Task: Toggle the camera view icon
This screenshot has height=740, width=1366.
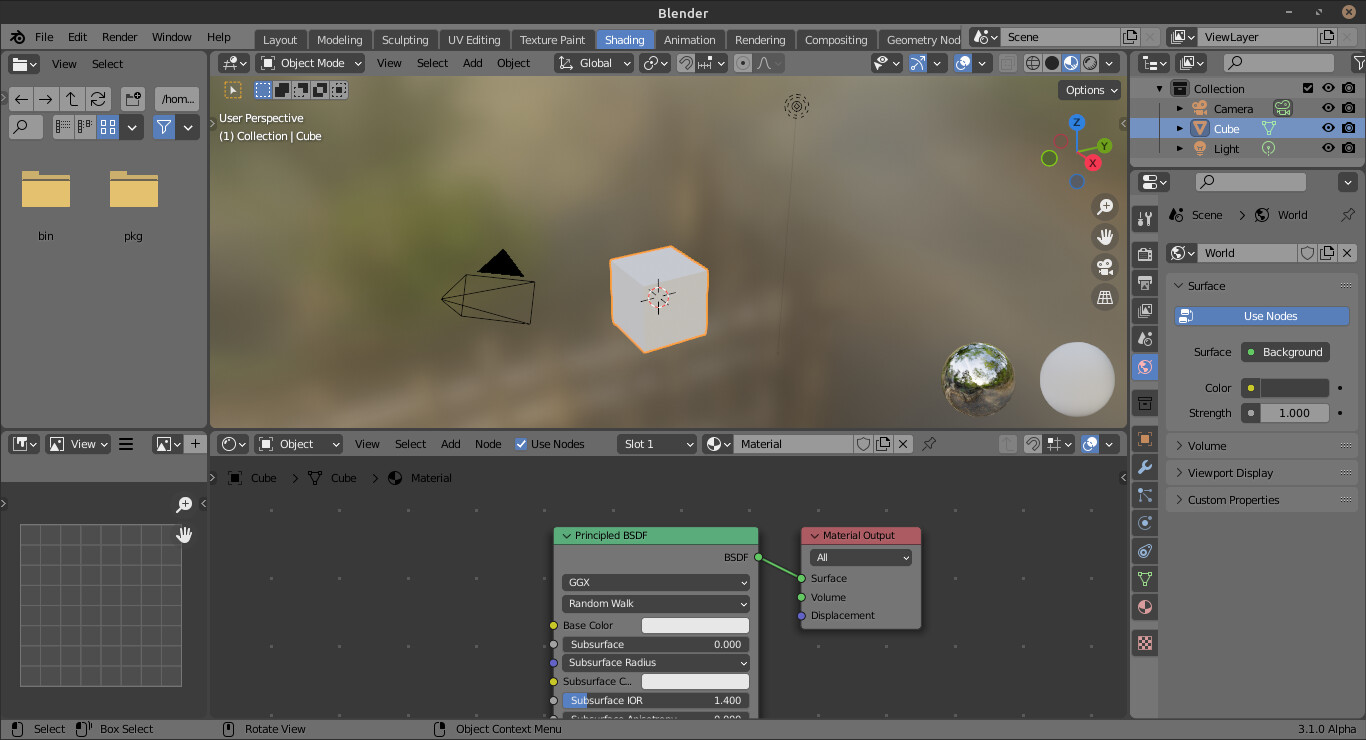Action: (1105, 267)
